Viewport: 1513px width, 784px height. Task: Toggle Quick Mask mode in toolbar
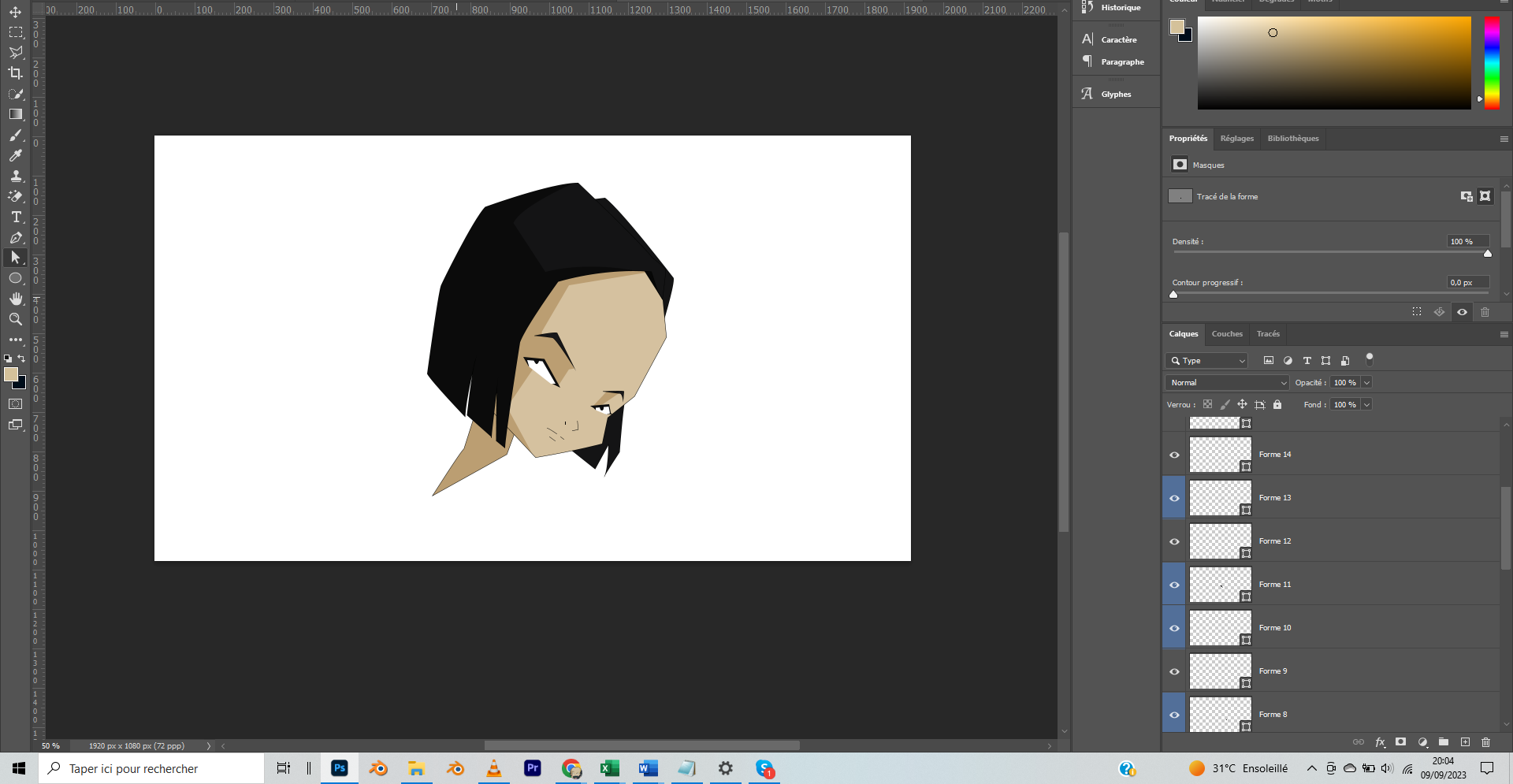click(15, 404)
